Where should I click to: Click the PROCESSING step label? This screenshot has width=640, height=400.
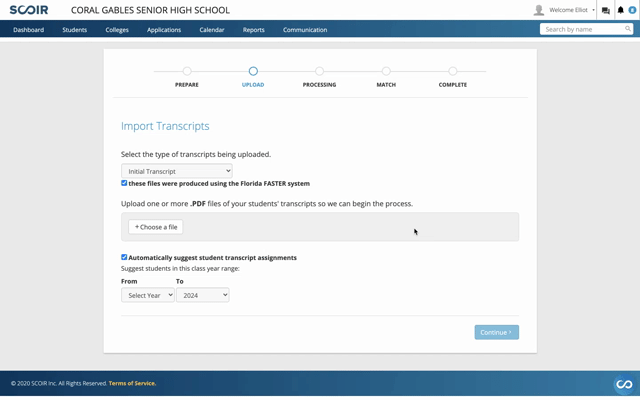[x=320, y=84]
